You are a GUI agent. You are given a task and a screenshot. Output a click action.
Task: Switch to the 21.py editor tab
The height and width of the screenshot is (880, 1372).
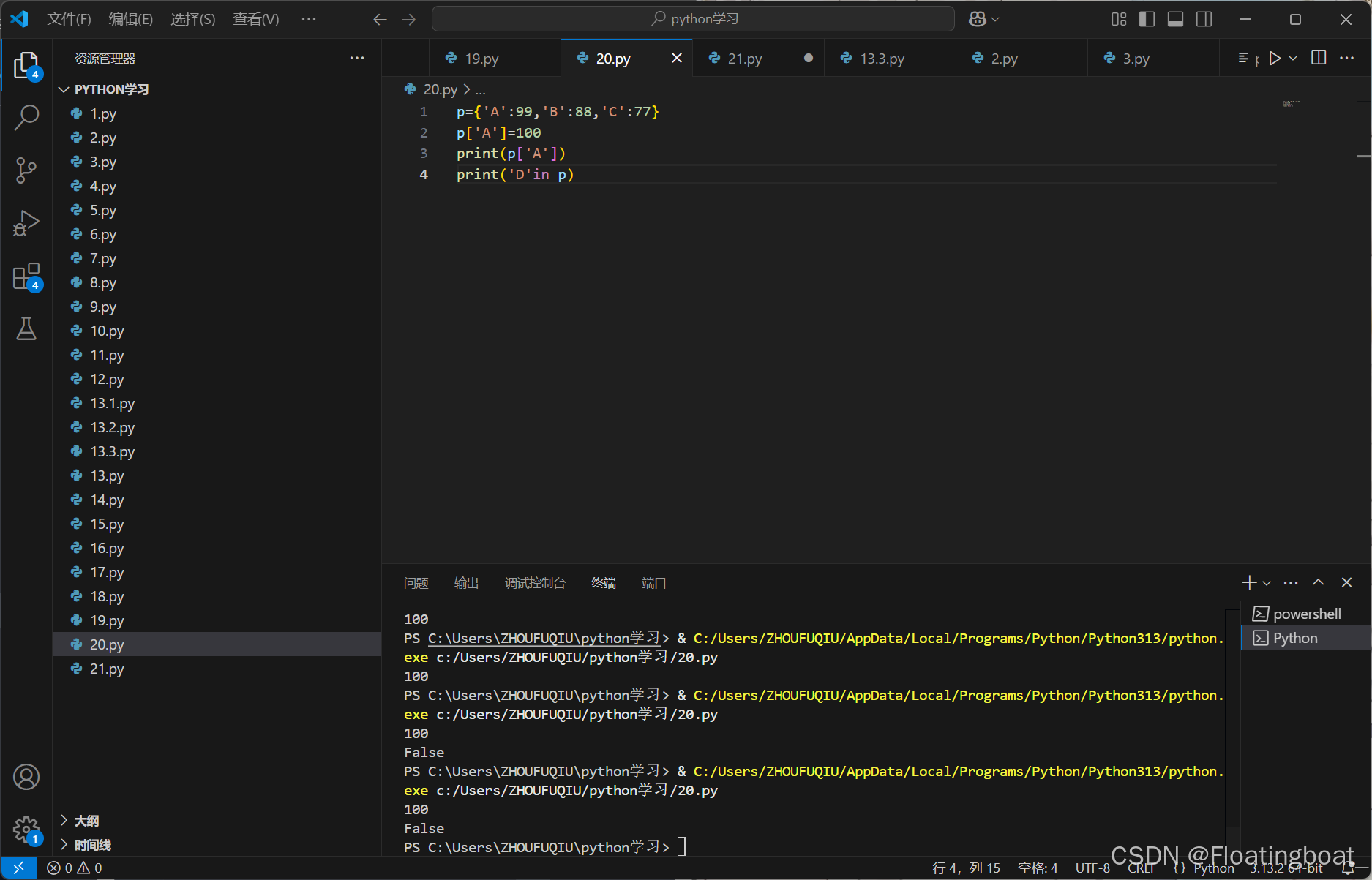click(745, 59)
